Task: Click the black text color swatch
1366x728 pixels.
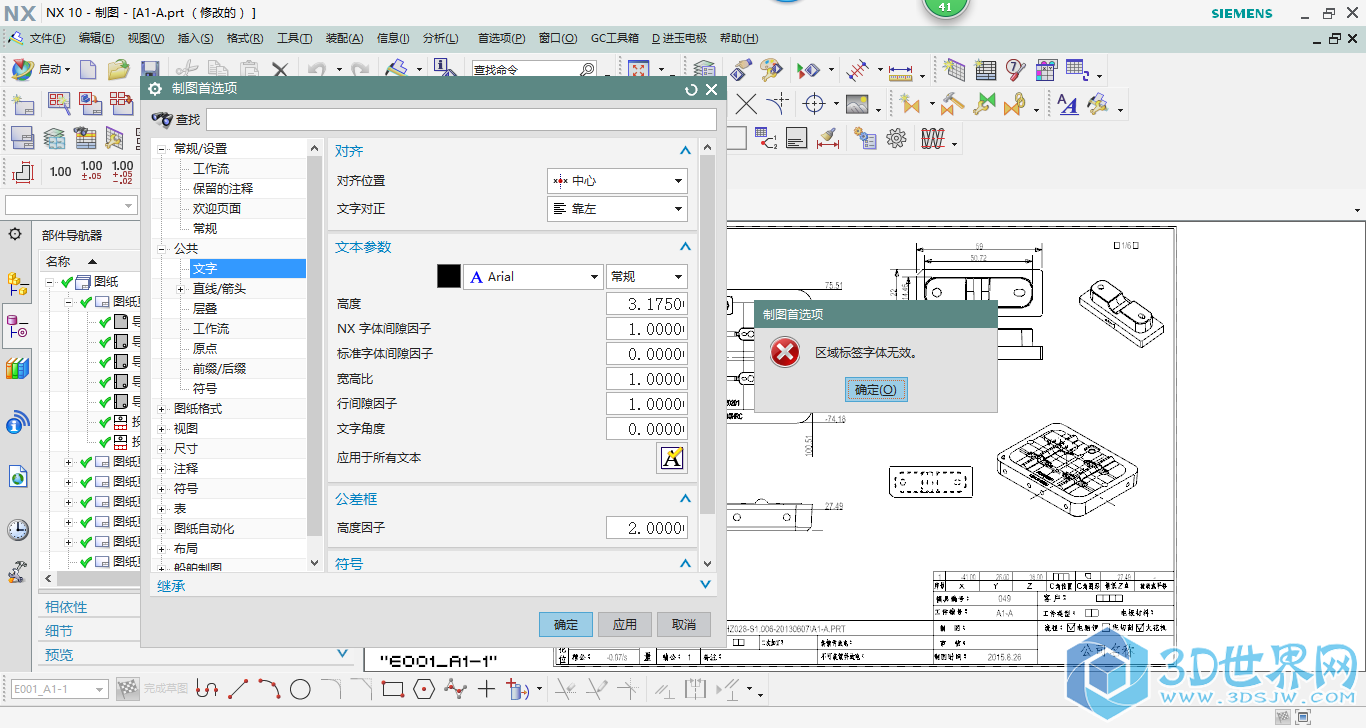Action: point(449,277)
